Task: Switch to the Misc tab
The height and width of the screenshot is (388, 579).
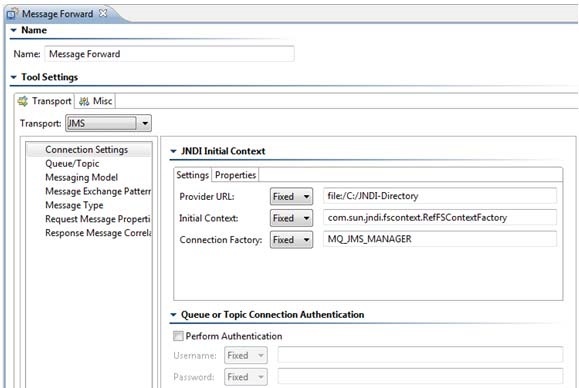Action: click(x=96, y=101)
